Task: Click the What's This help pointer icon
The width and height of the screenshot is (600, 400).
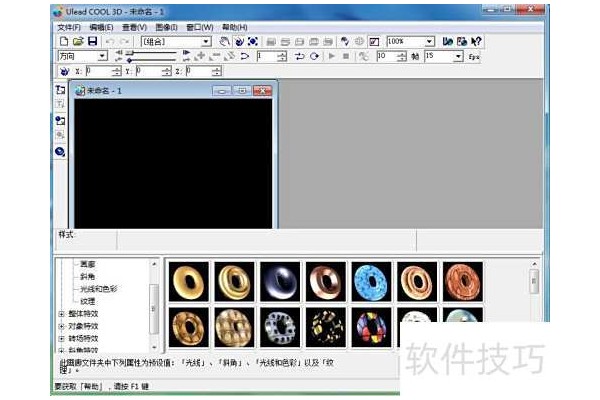Action: 476,41
